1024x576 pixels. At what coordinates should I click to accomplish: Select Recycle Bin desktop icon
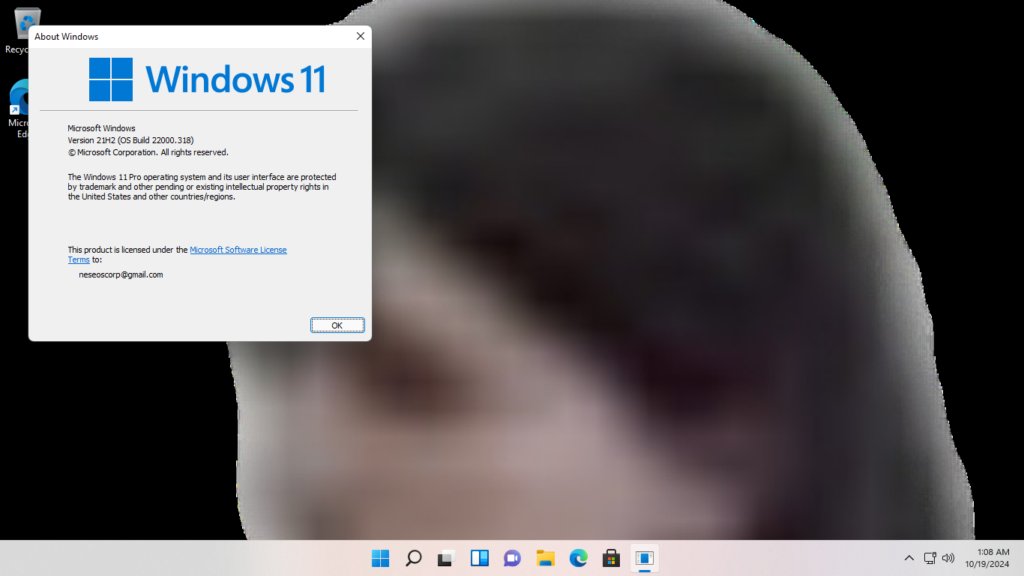(x=22, y=31)
